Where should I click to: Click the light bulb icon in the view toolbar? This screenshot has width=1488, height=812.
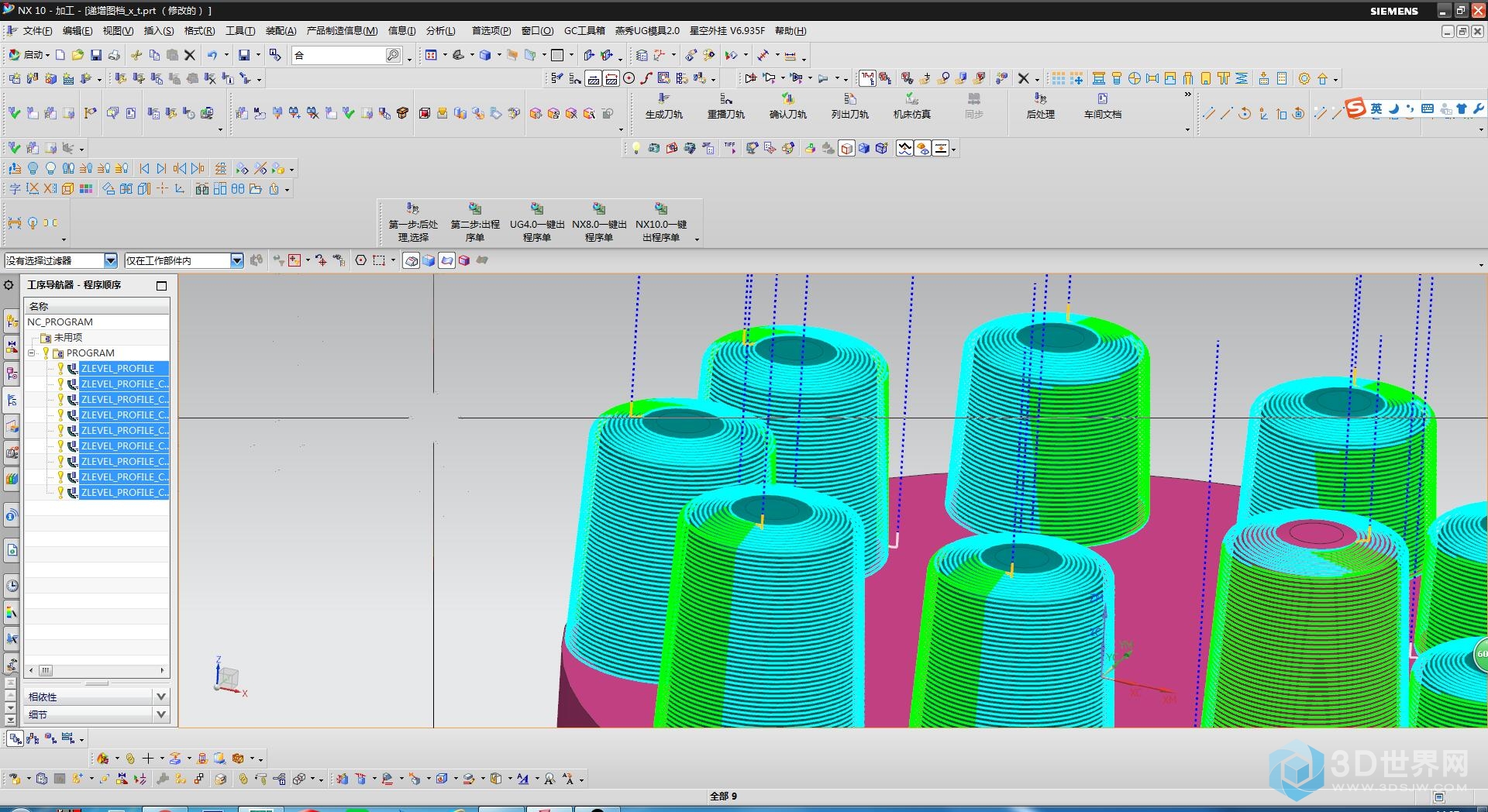635,148
